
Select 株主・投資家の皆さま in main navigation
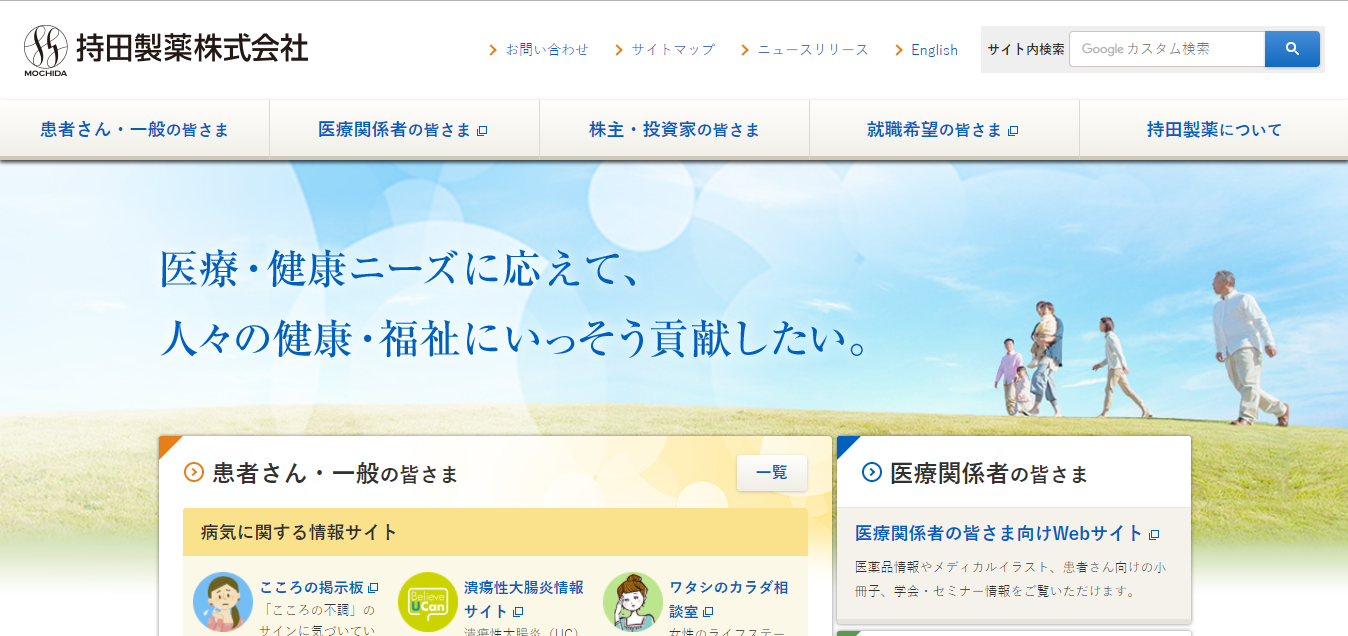(674, 130)
